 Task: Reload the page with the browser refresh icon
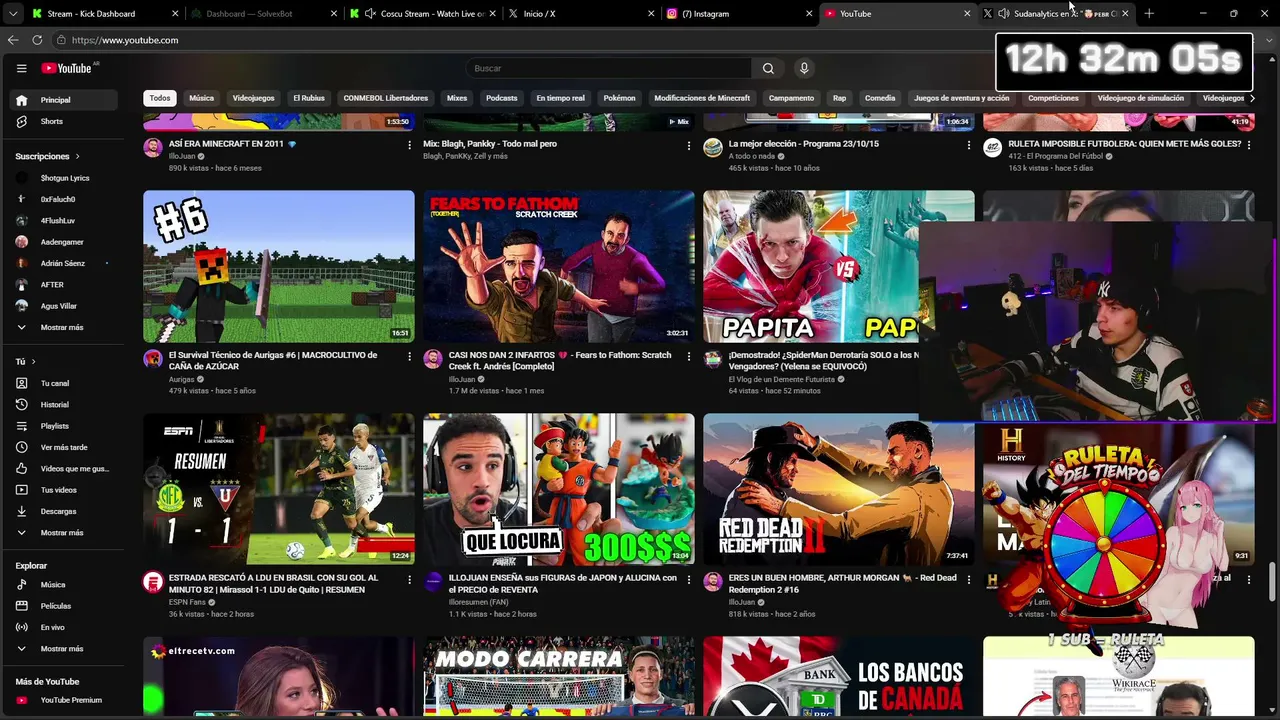[x=37, y=40]
